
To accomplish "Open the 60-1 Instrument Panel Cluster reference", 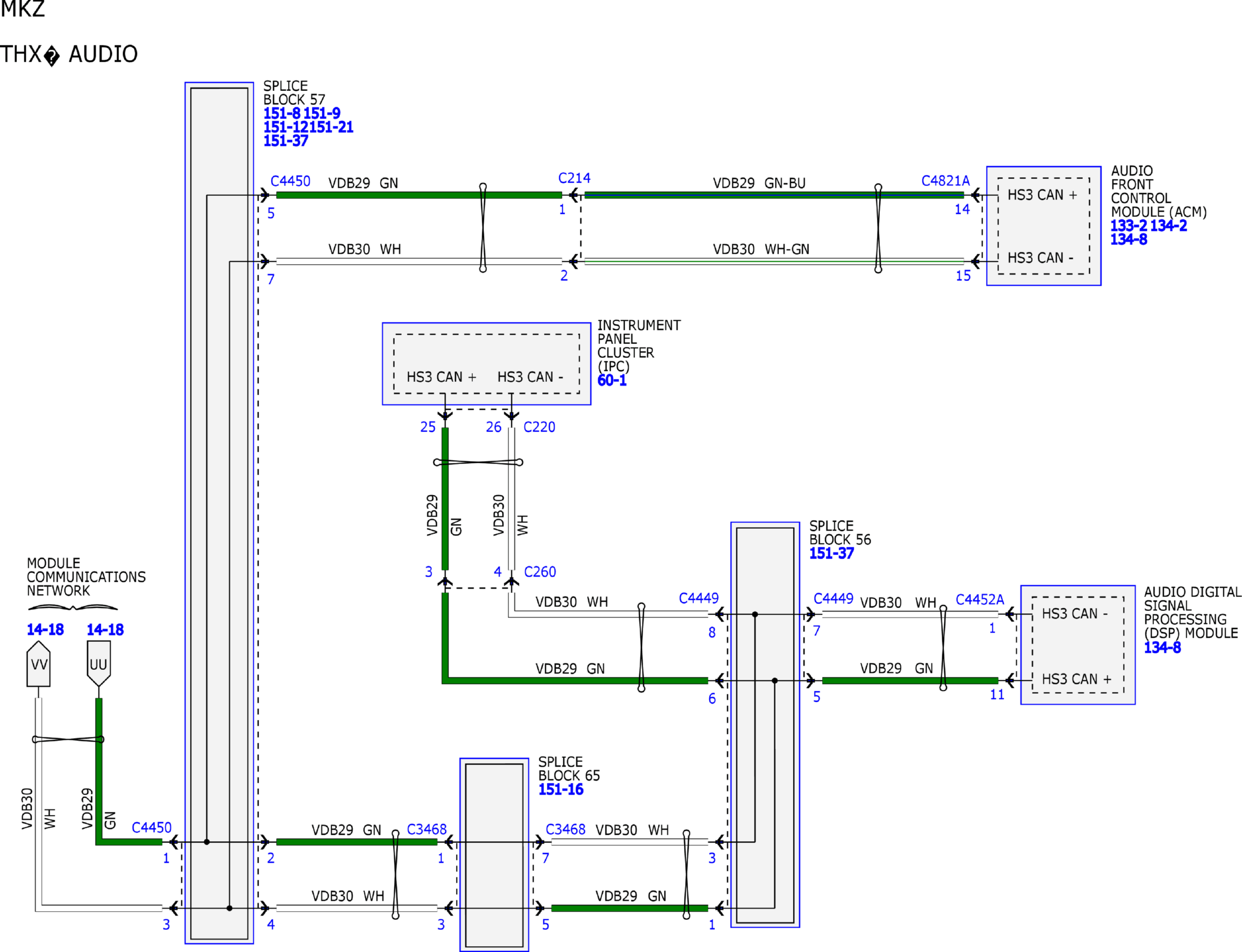I will click(x=612, y=380).
